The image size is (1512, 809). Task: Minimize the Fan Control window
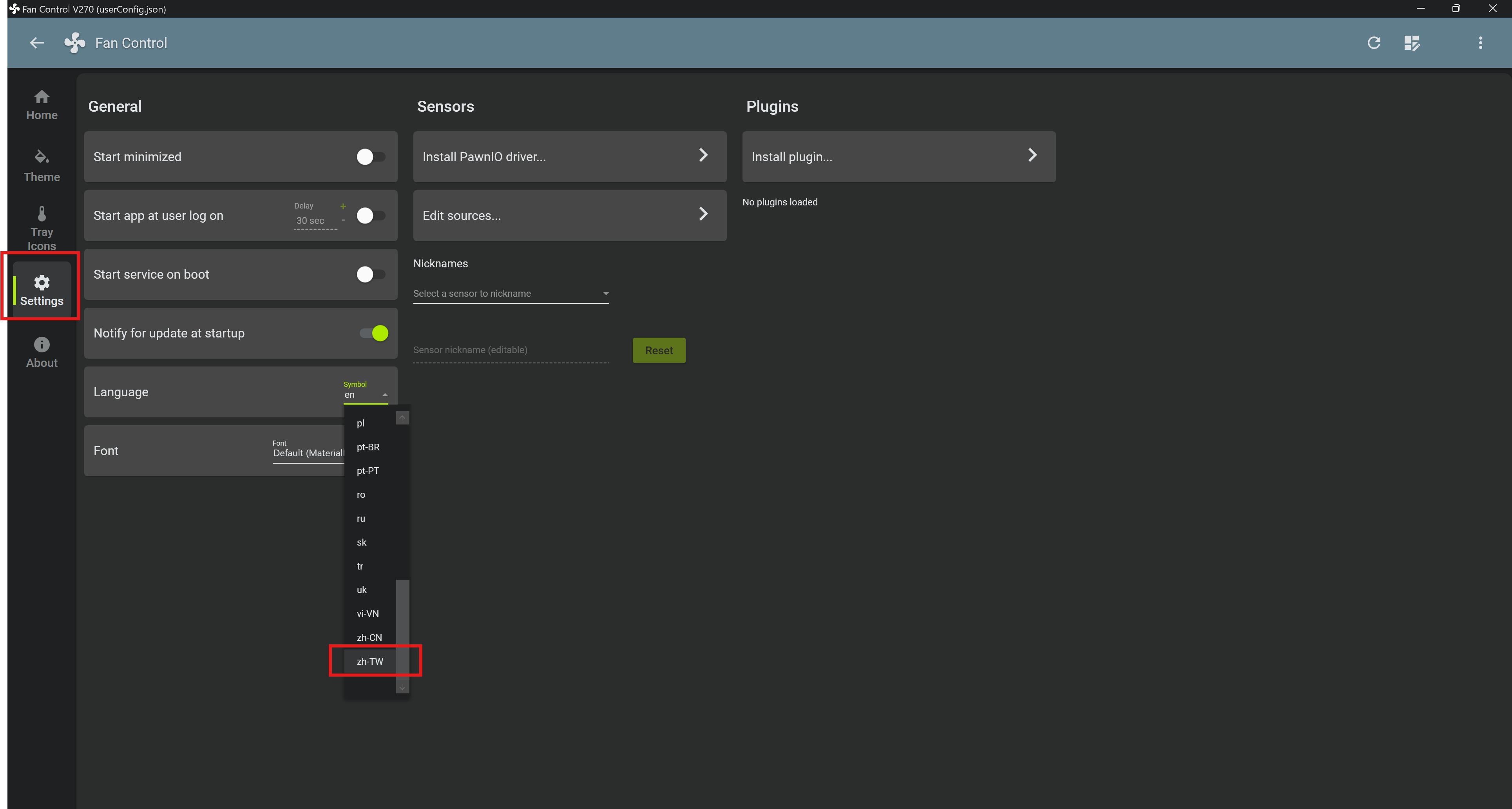(x=1420, y=8)
